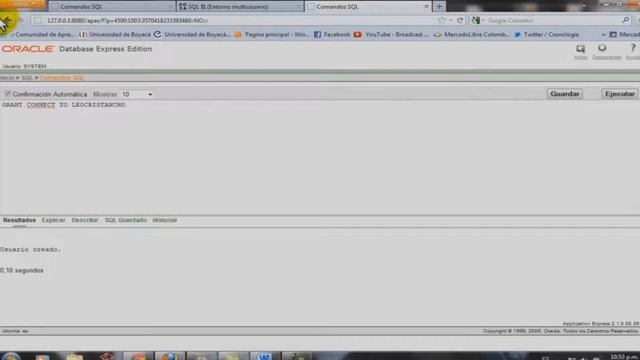Click the reload page icon in address bar
This screenshot has width=640, height=360.
460,20
